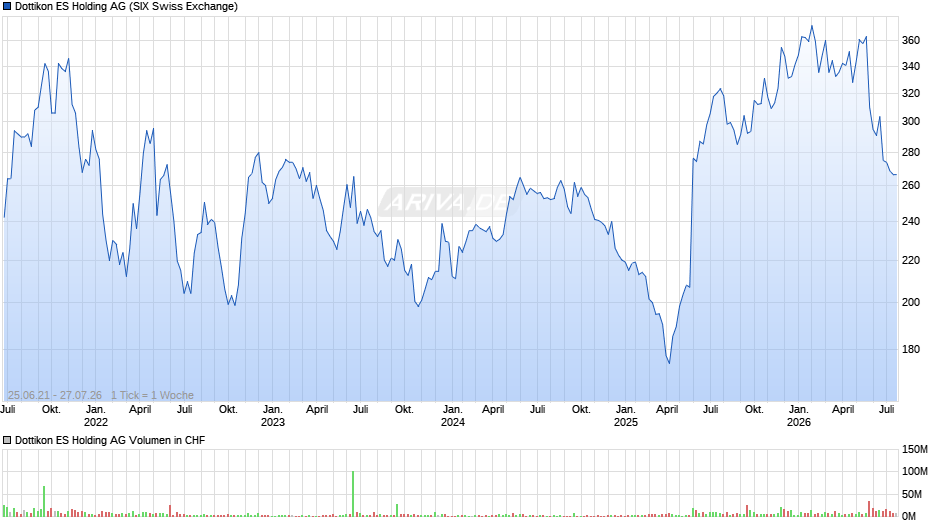The width and height of the screenshot is (940, 526).
Task: Click the 220 price axis label
Action: tap(911, 260)
